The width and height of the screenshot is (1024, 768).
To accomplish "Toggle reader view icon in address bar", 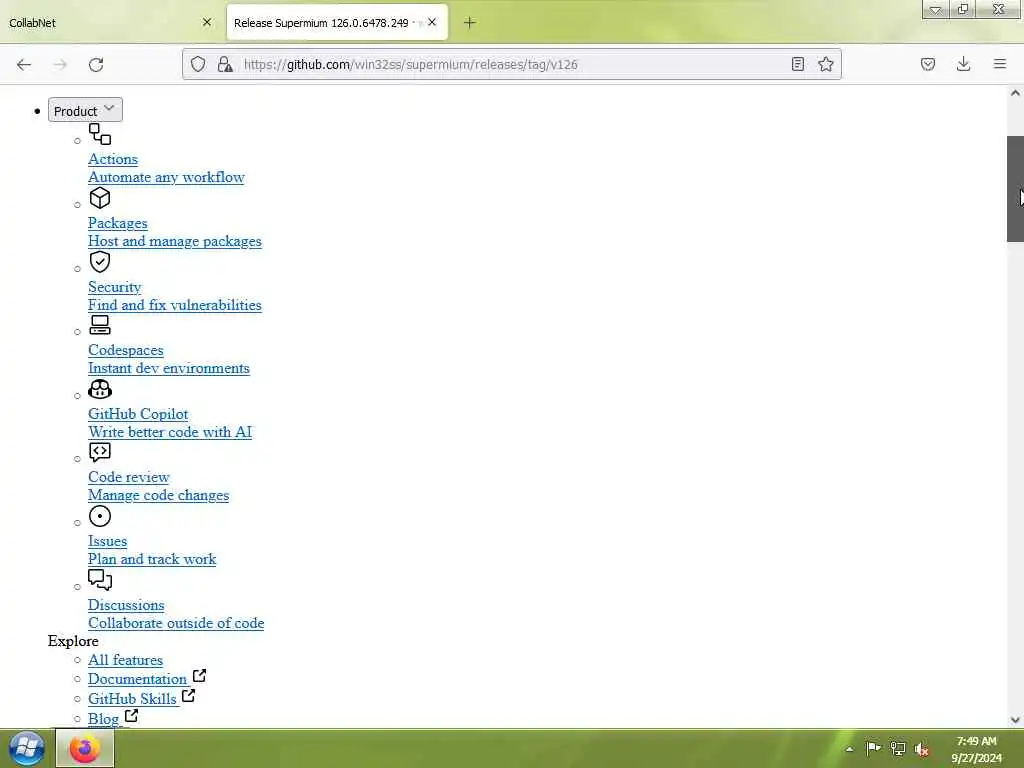I will pos(797,64).
